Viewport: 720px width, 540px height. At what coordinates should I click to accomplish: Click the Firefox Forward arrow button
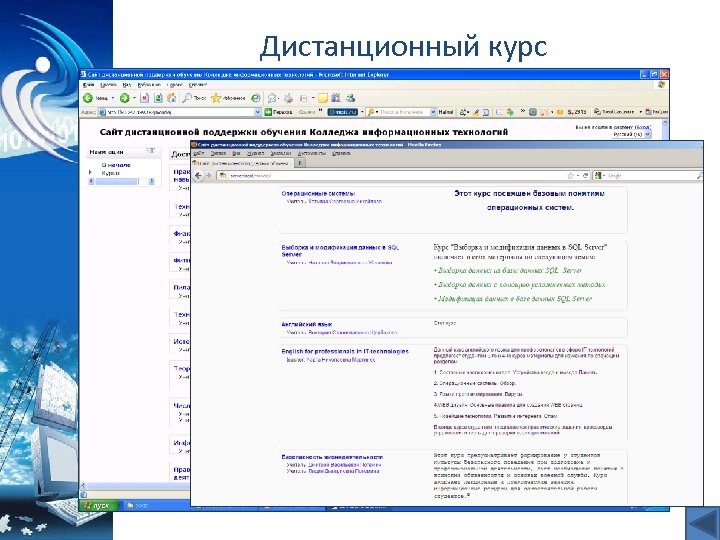(x=208, y=175)
